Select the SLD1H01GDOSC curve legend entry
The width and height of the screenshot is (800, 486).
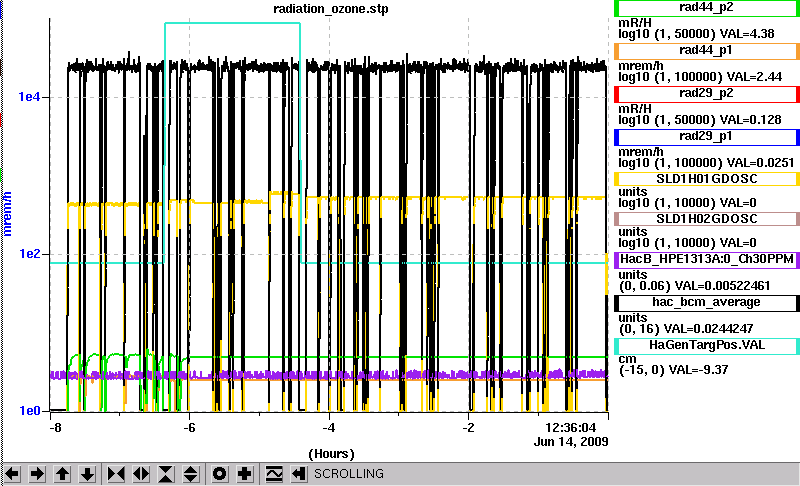(707, 179)
